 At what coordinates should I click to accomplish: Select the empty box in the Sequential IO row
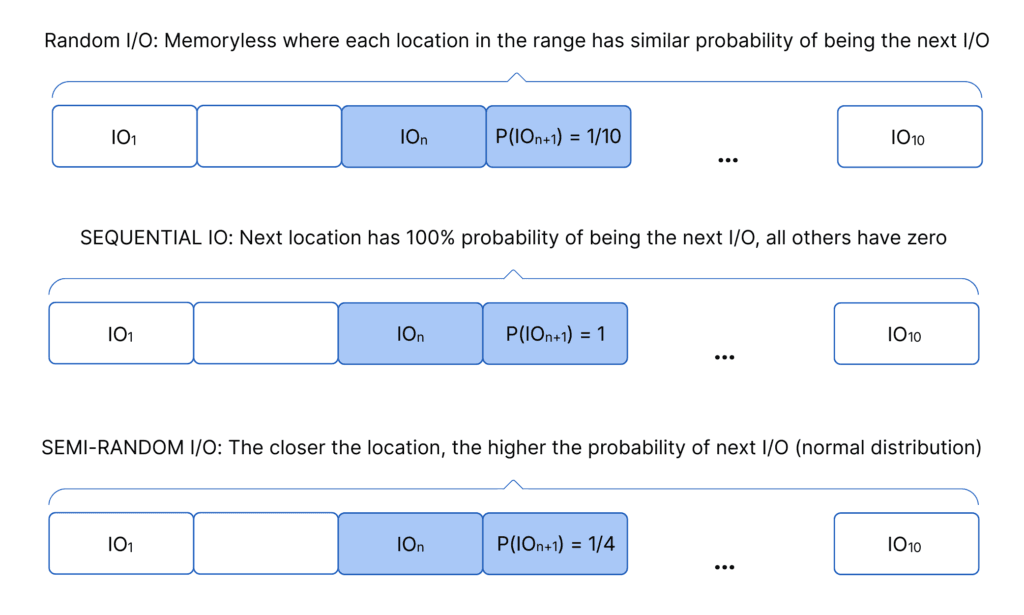265,333
